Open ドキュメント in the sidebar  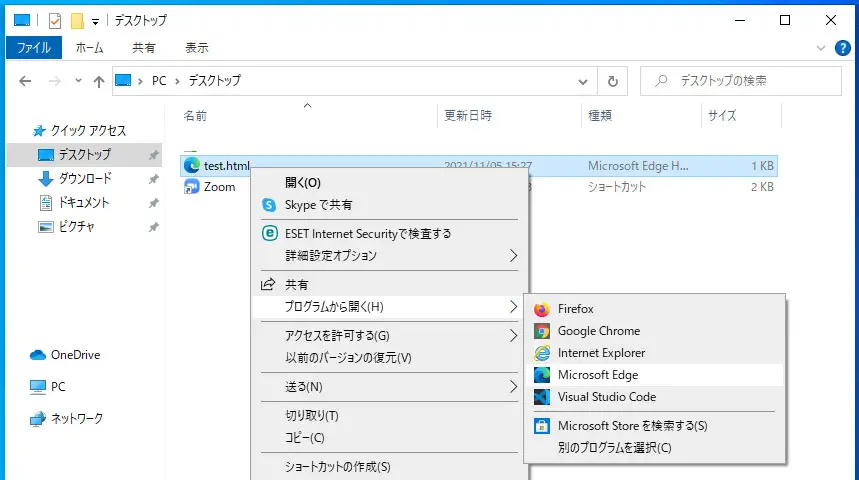(84, 203)
